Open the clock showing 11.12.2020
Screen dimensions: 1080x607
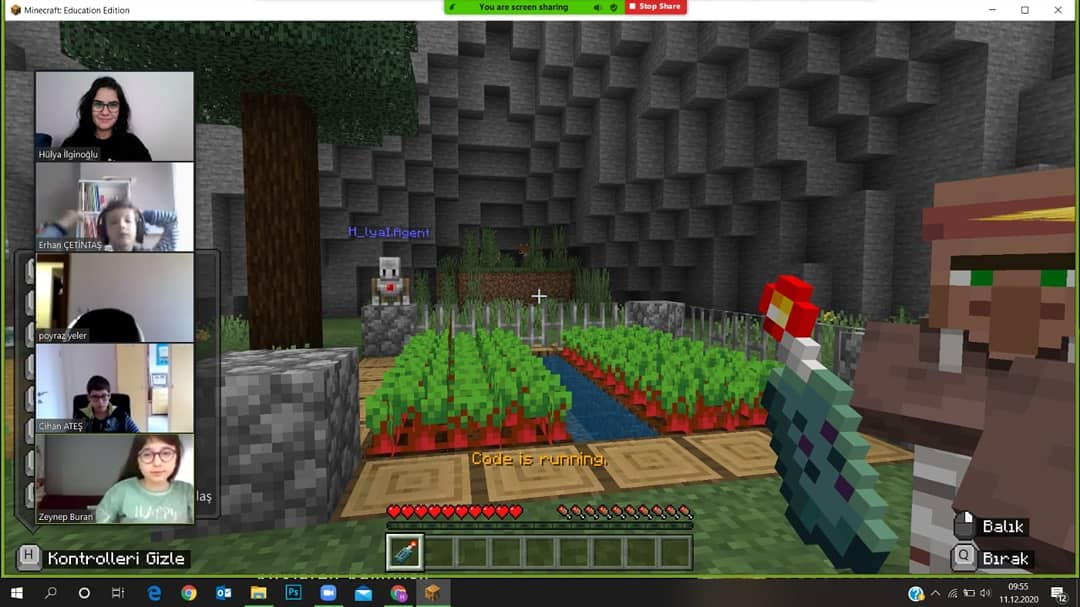(1017, 593)
